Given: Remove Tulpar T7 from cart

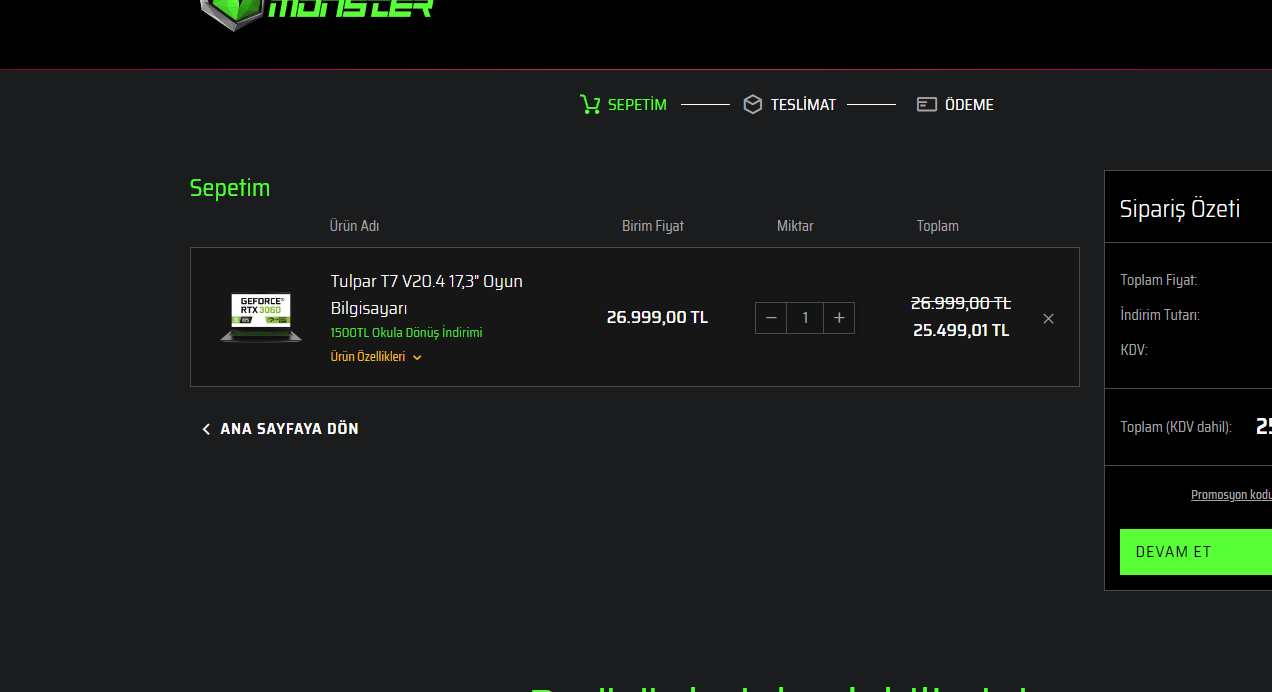Looking at the screenshot, I should click(x=1048, y=318).
